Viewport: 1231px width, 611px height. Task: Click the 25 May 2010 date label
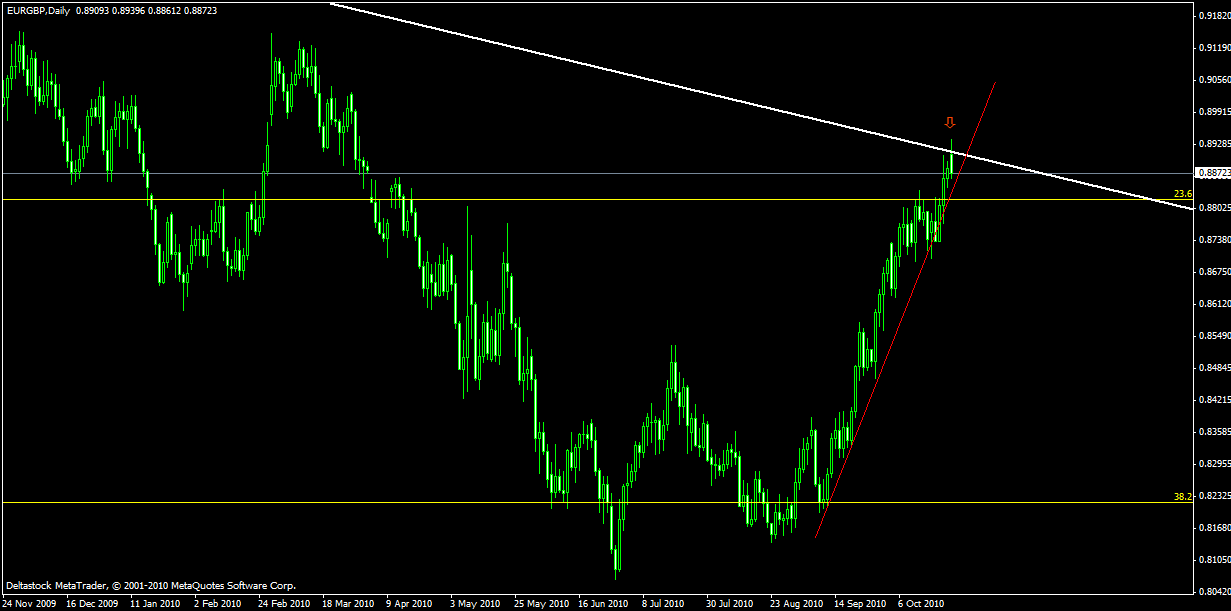click(x=541, y=604)
